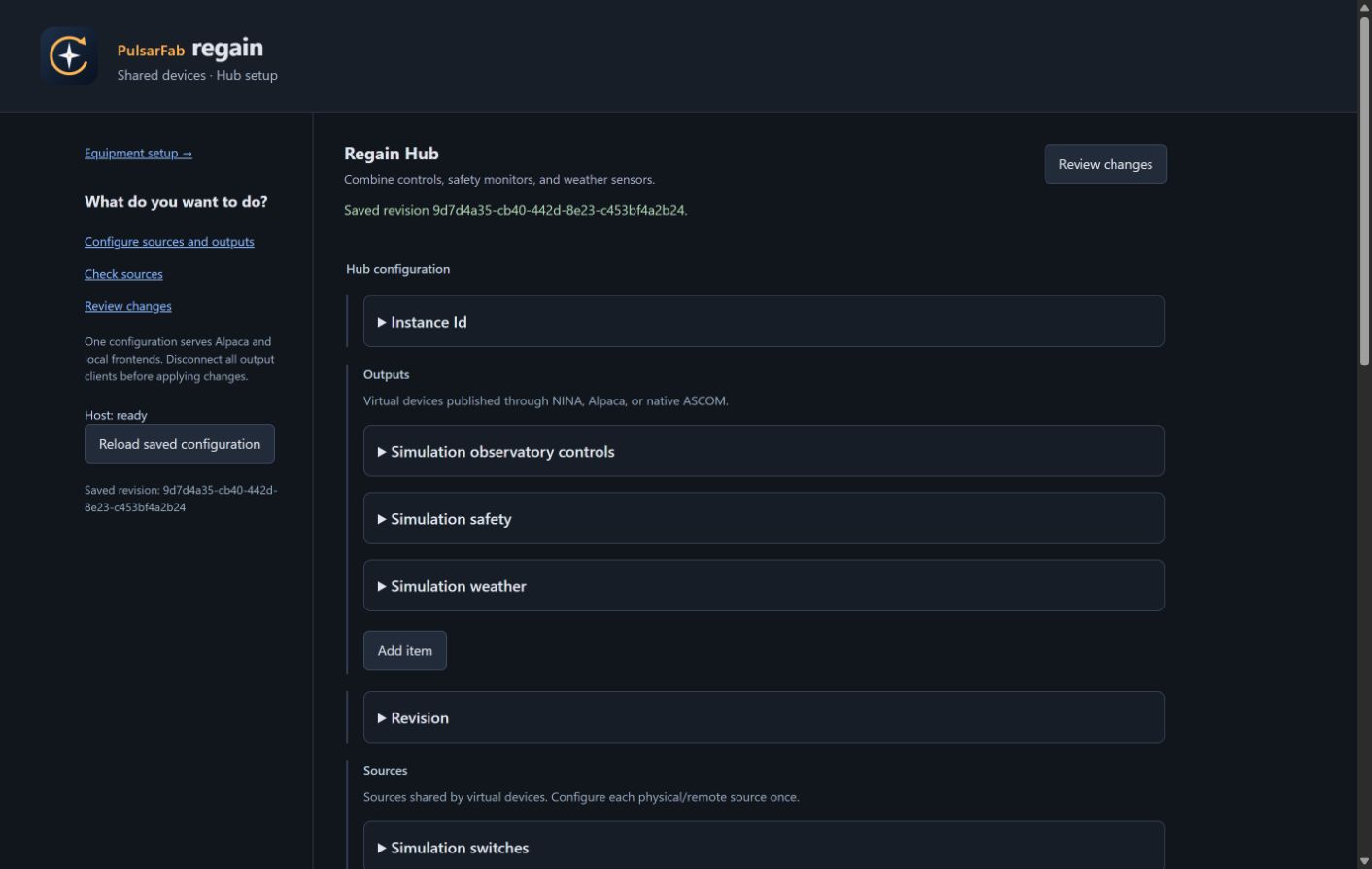
Task: Click the sidebar Saved revision id text
Action: [181, 499]
